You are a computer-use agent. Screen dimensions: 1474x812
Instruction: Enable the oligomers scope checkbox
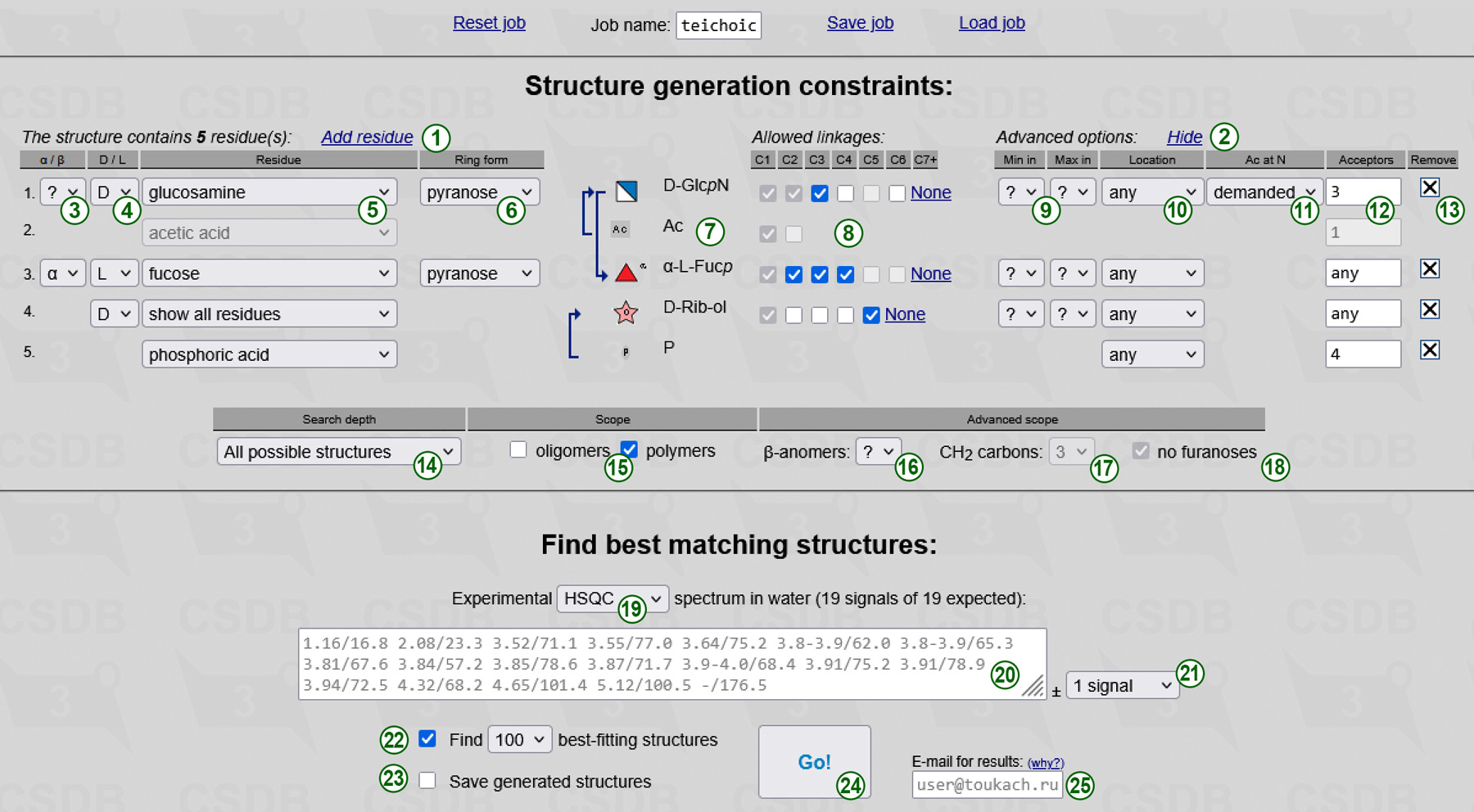click(x=518, y=449)
